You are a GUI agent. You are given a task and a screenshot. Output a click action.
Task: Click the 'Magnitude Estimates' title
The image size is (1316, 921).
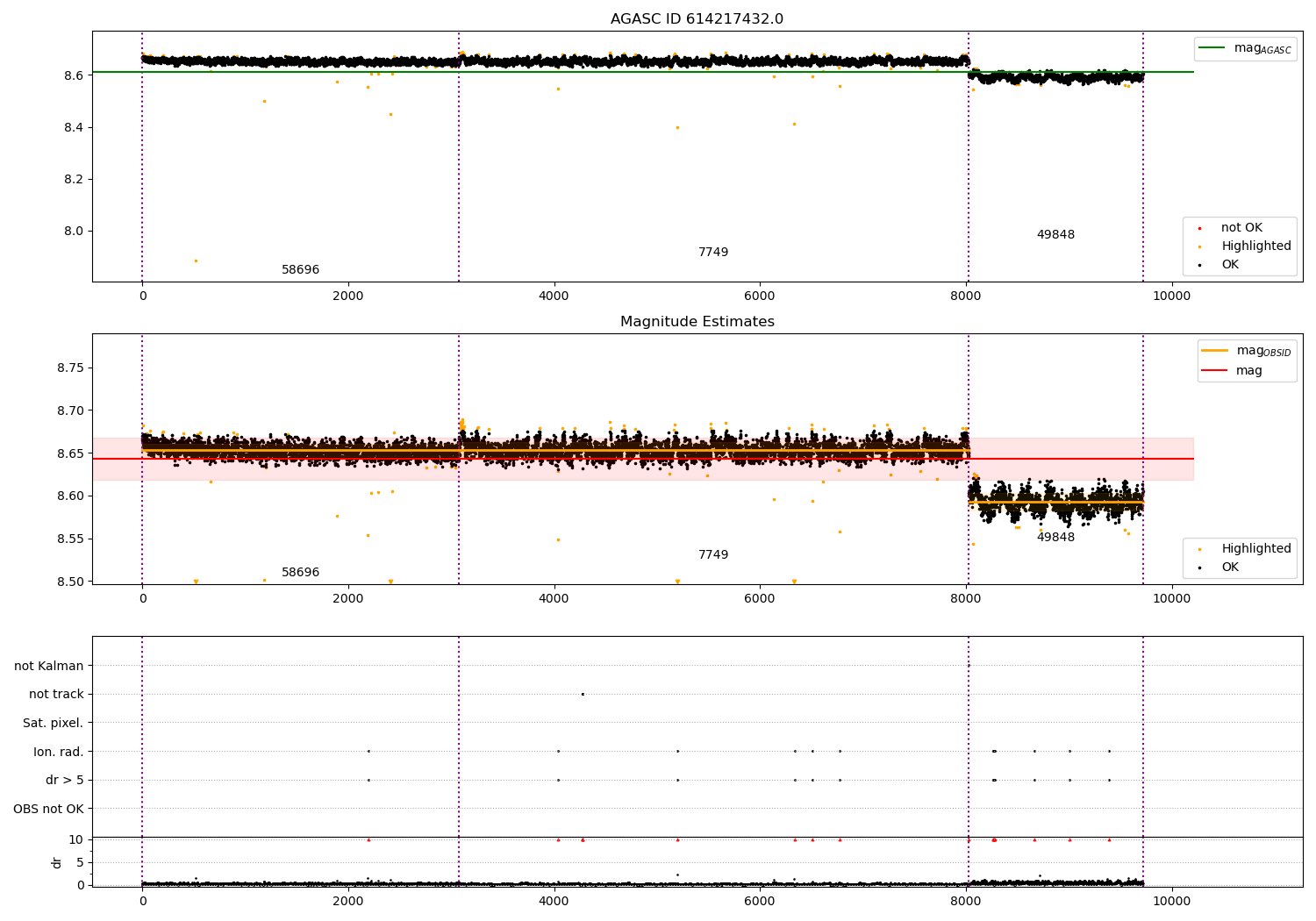tap(697, 322)
